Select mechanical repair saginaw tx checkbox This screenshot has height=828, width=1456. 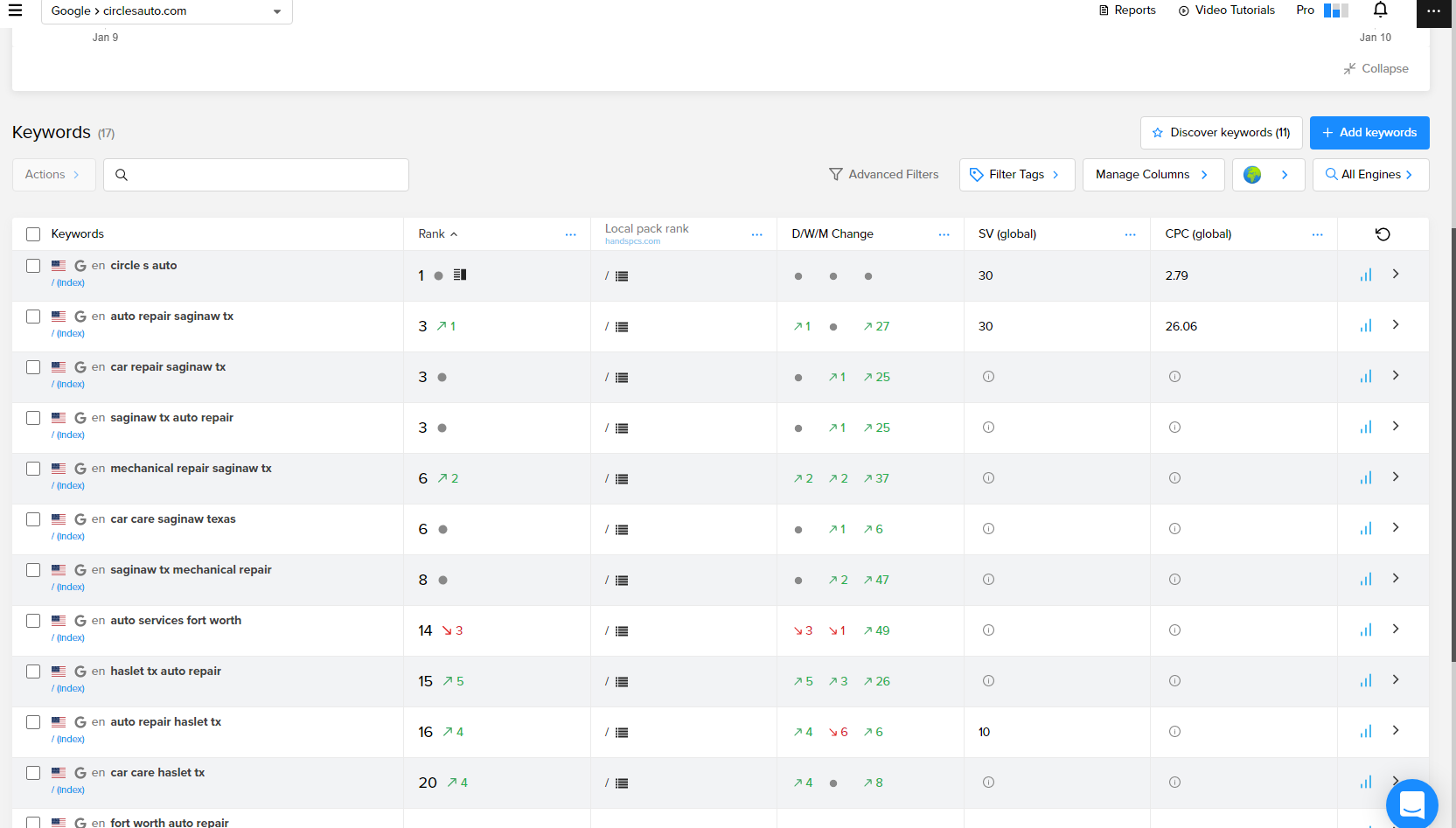[33, 469]
